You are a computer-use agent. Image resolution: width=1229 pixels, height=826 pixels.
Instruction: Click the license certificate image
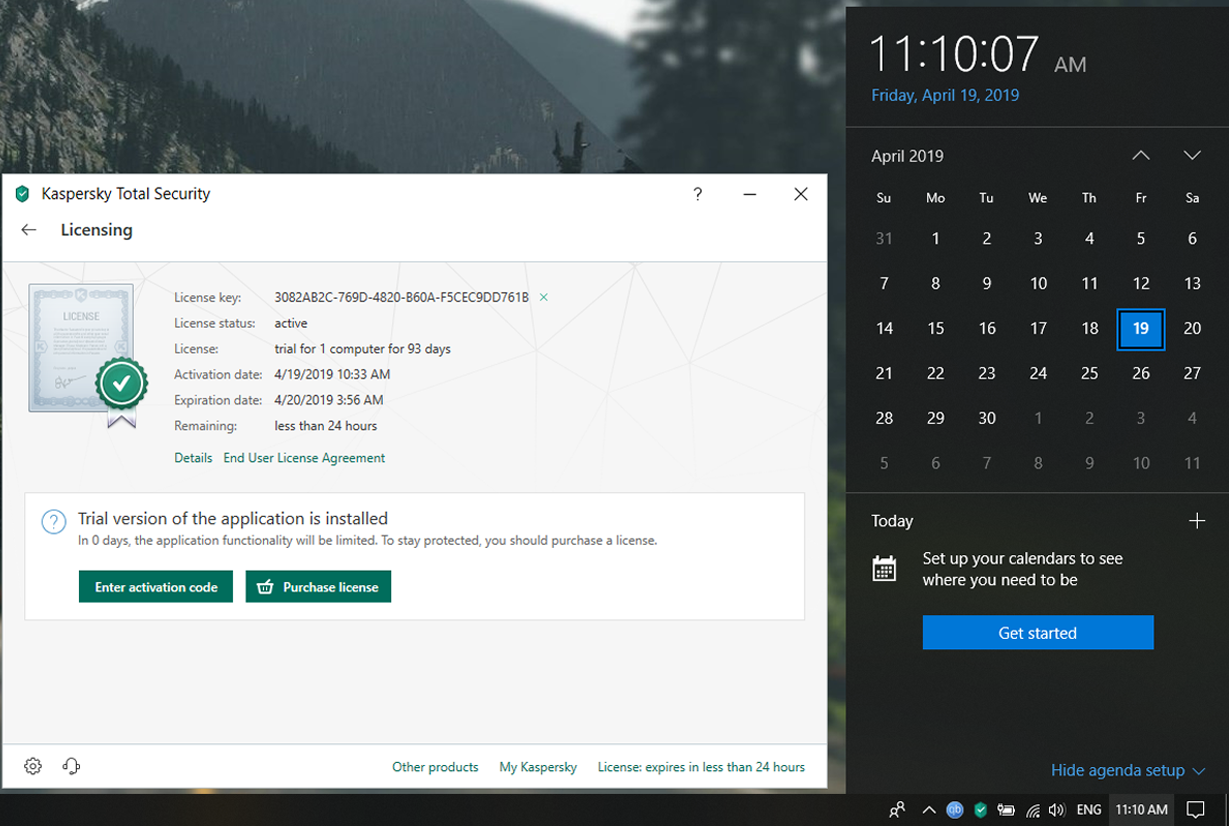click(x=88, y=356)
